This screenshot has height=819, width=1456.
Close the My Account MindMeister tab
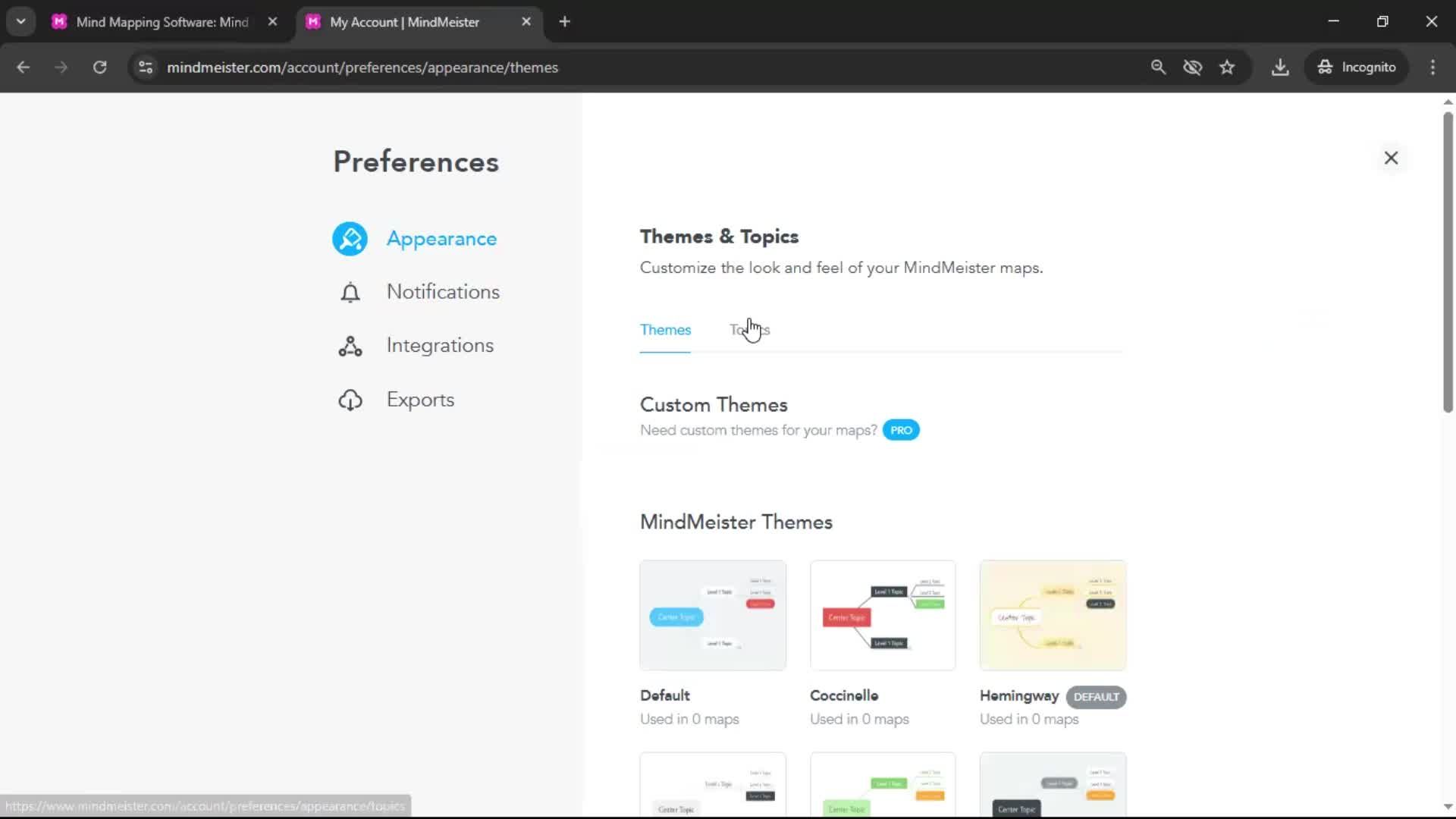pyautogui.click(x=526, y=22)
